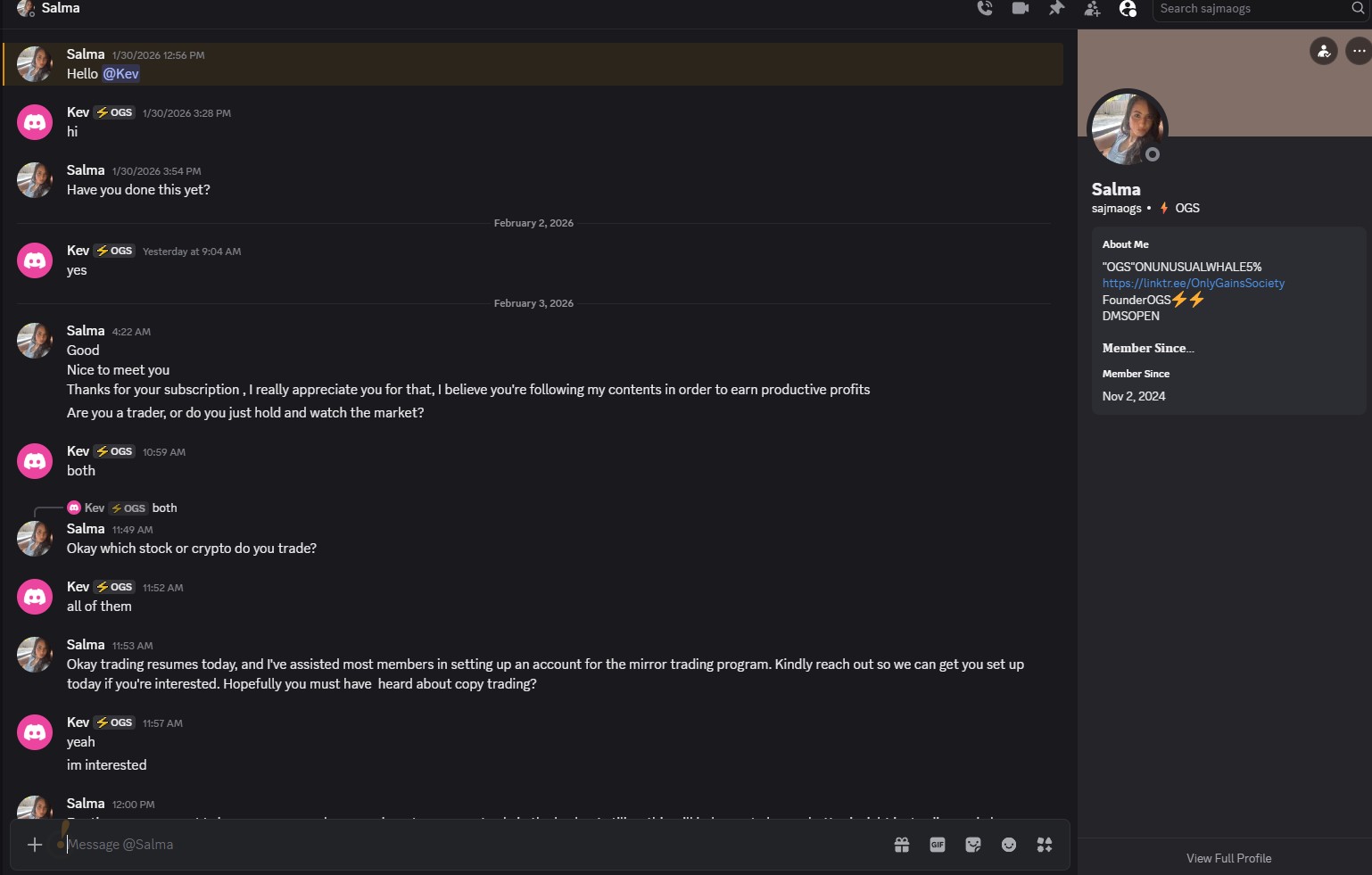Click View Full Profile

pos(1228,858)
